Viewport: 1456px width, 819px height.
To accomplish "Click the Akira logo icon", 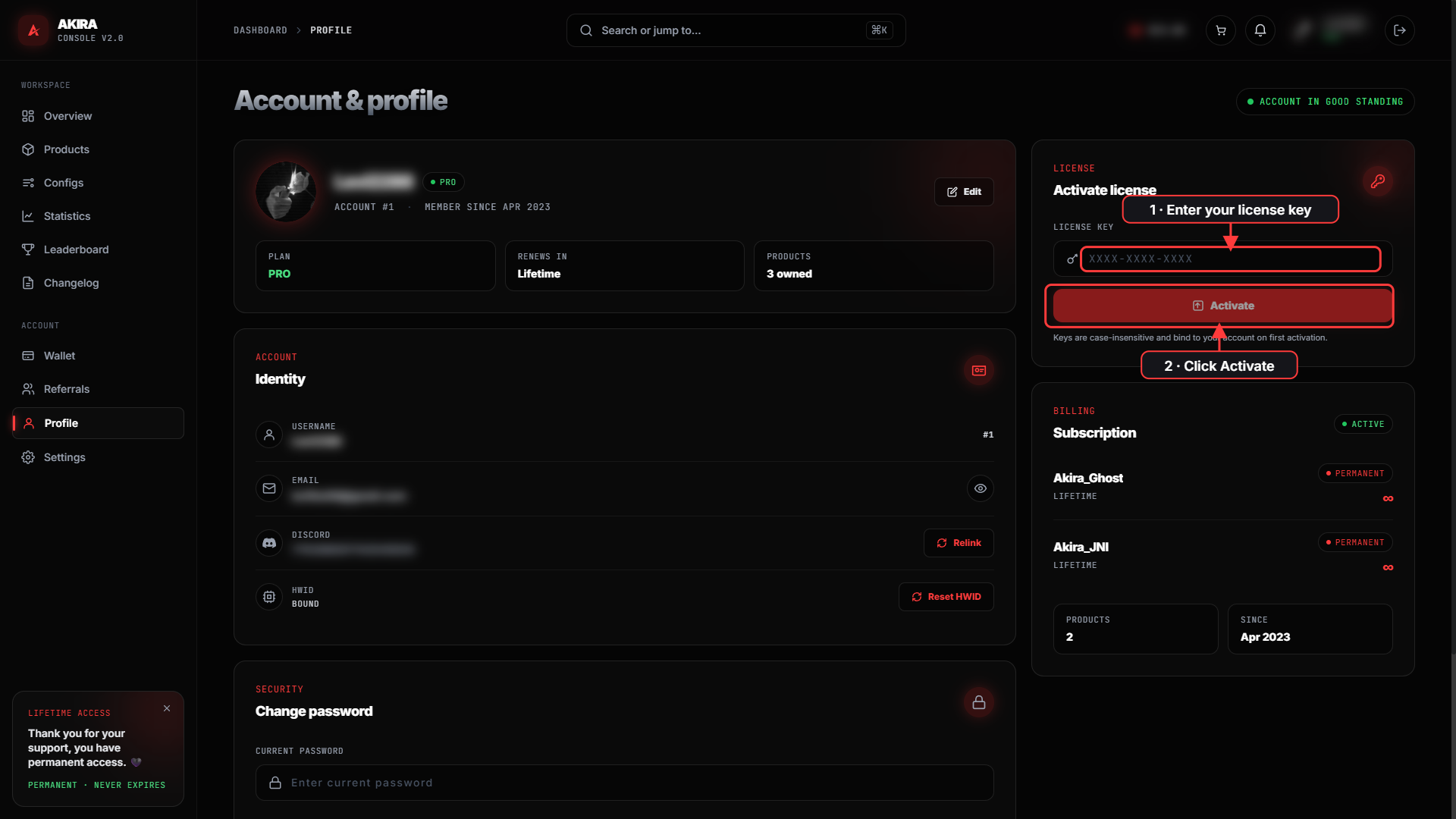I will pyautogui.click(x=33, y=30).
